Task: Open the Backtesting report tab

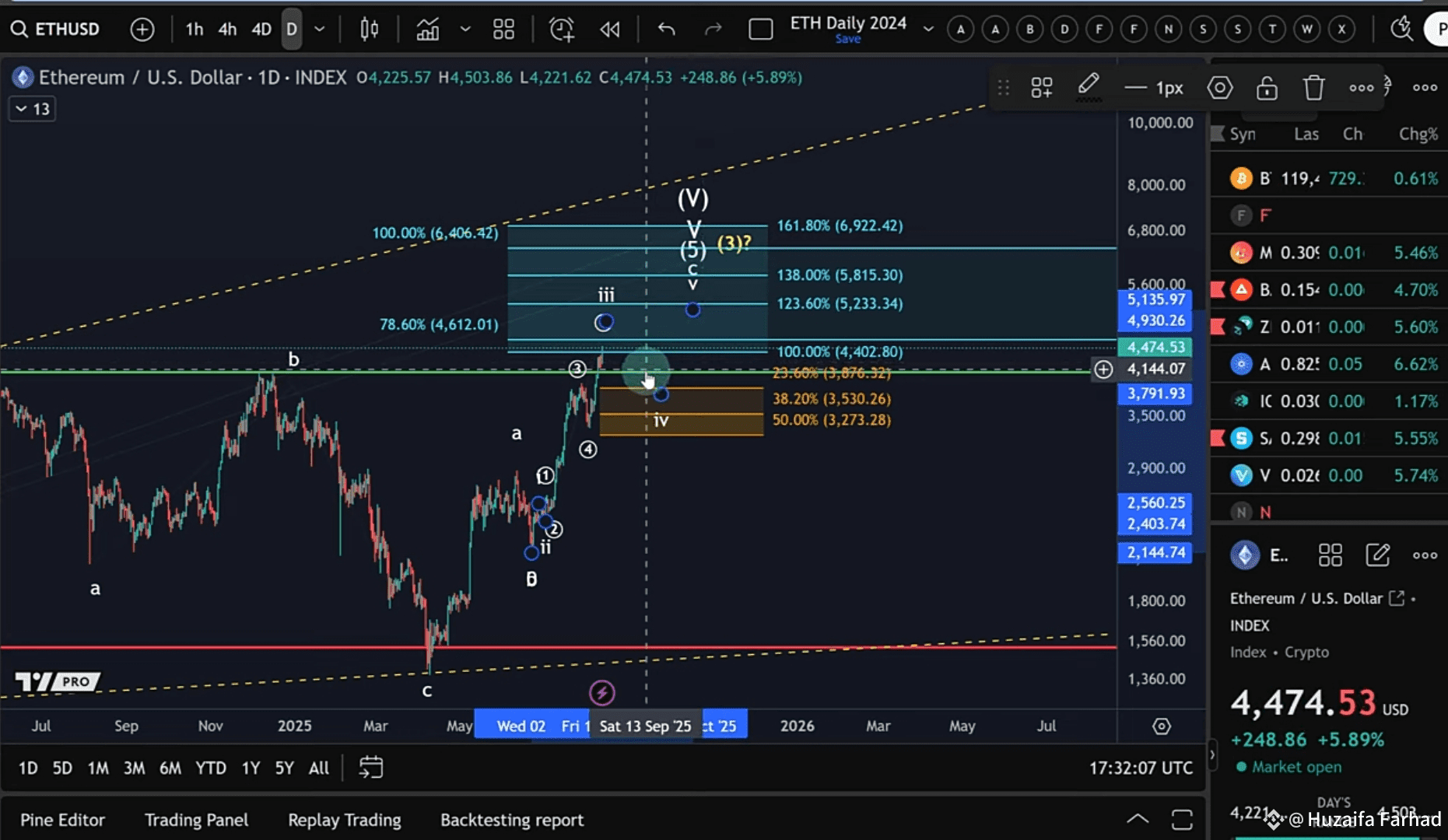Action: (512, 820)
